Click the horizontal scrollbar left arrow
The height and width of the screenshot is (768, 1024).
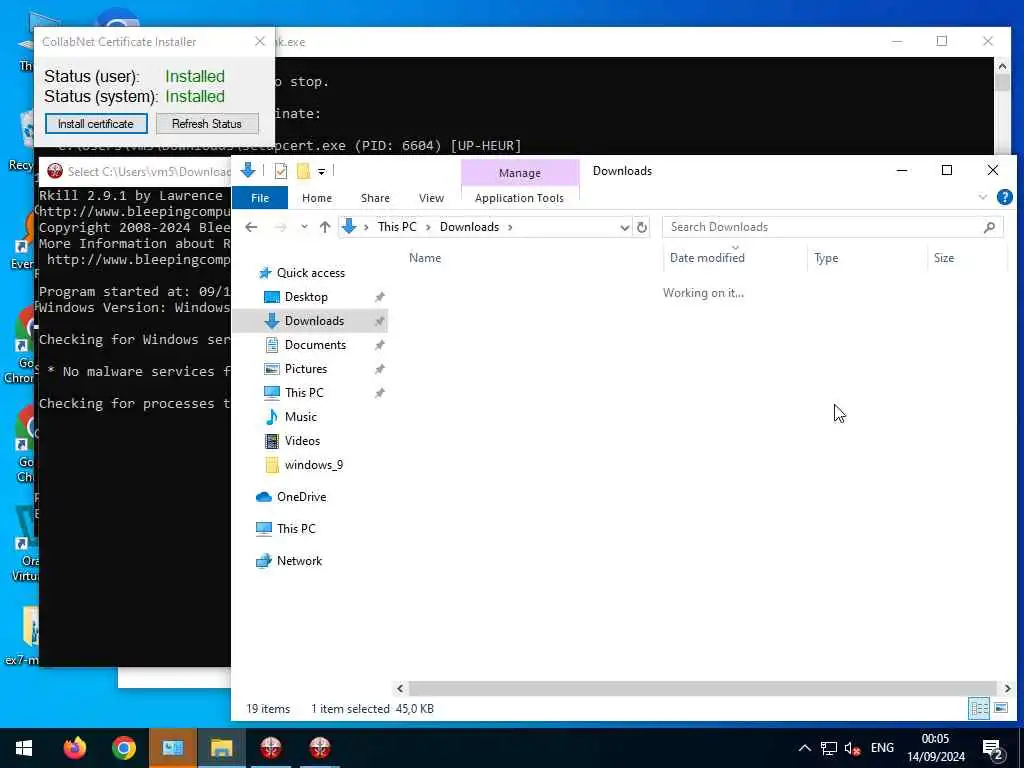click(x=400, y=688)
